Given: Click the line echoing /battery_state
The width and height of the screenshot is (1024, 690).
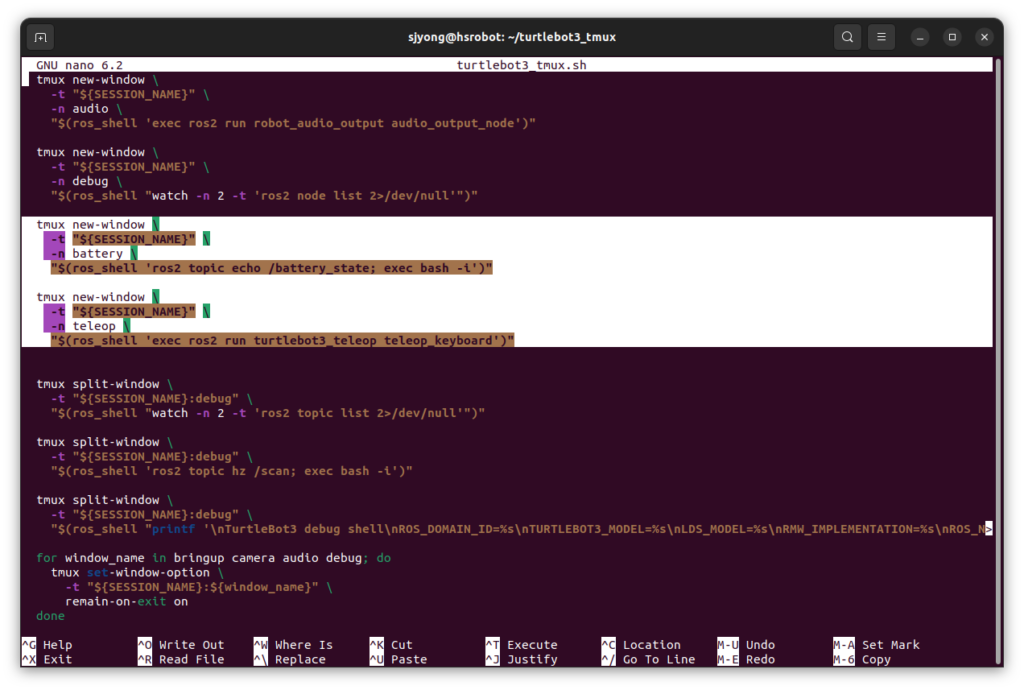Looking at the screenshot, I should tap(272, 268).
